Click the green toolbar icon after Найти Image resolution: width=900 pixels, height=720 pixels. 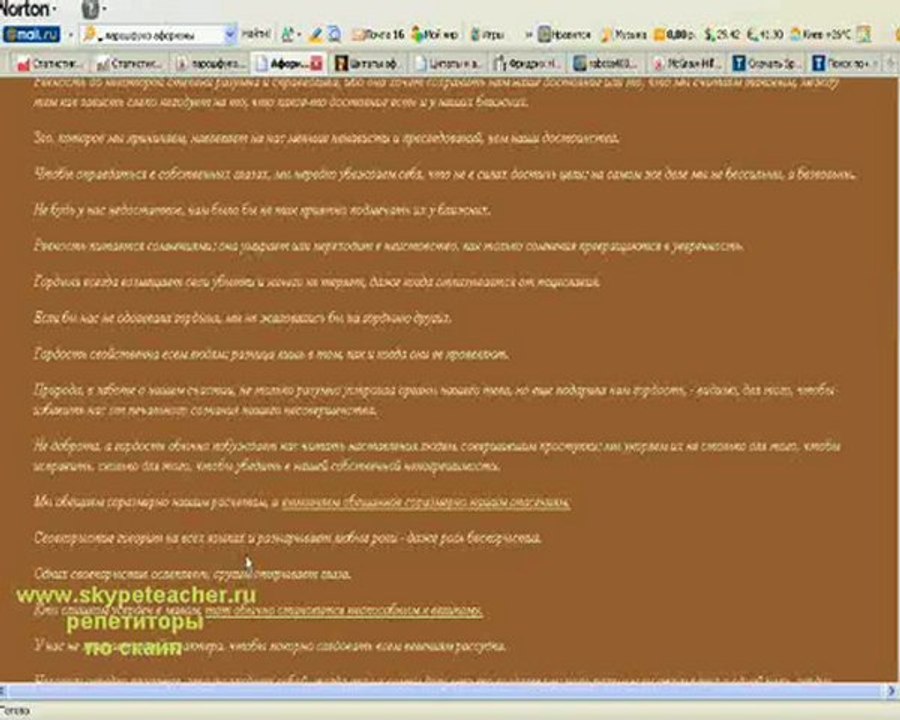point(290,35)
